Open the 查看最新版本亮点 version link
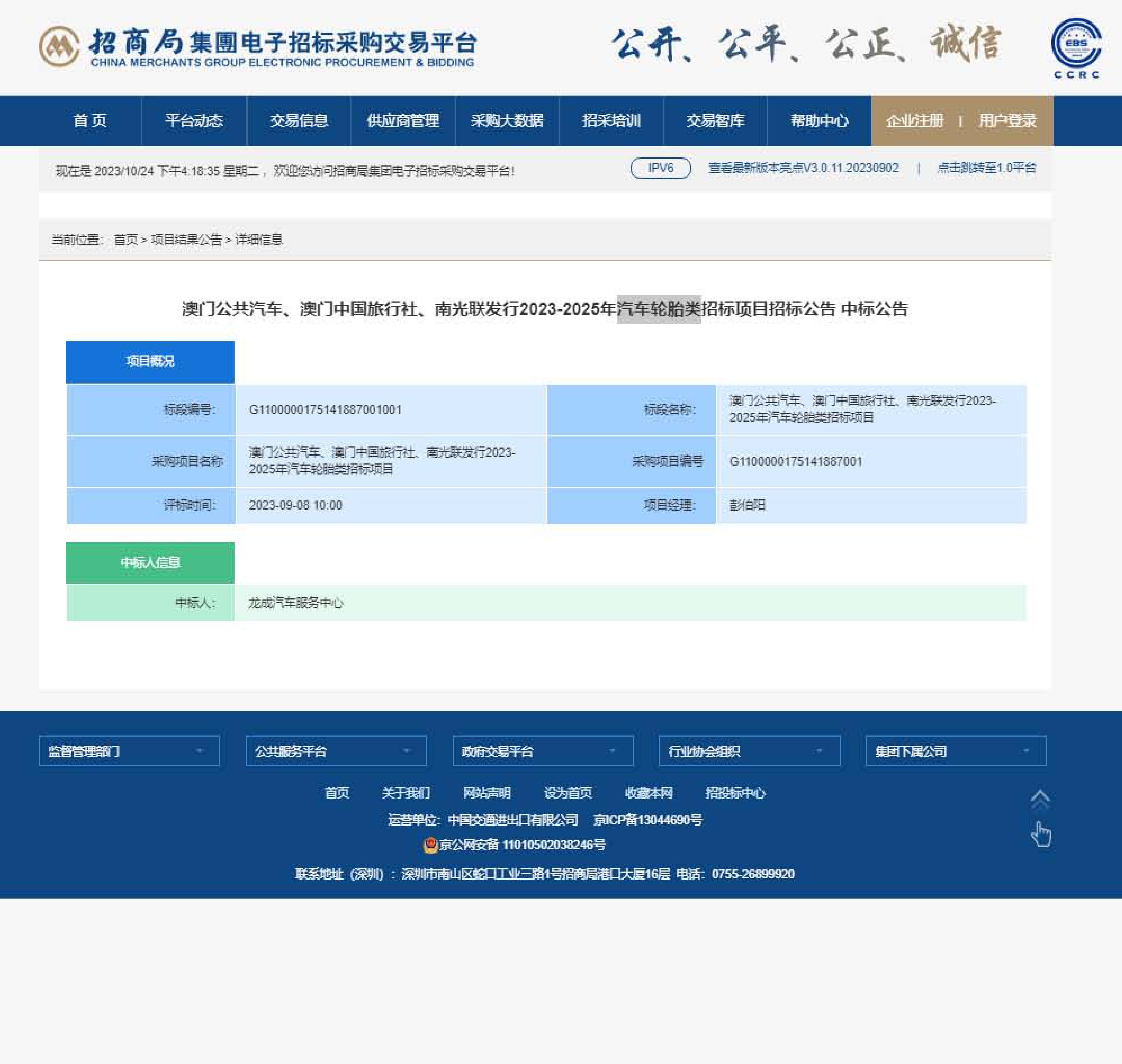The image size is (1122, 1064). 803,168
